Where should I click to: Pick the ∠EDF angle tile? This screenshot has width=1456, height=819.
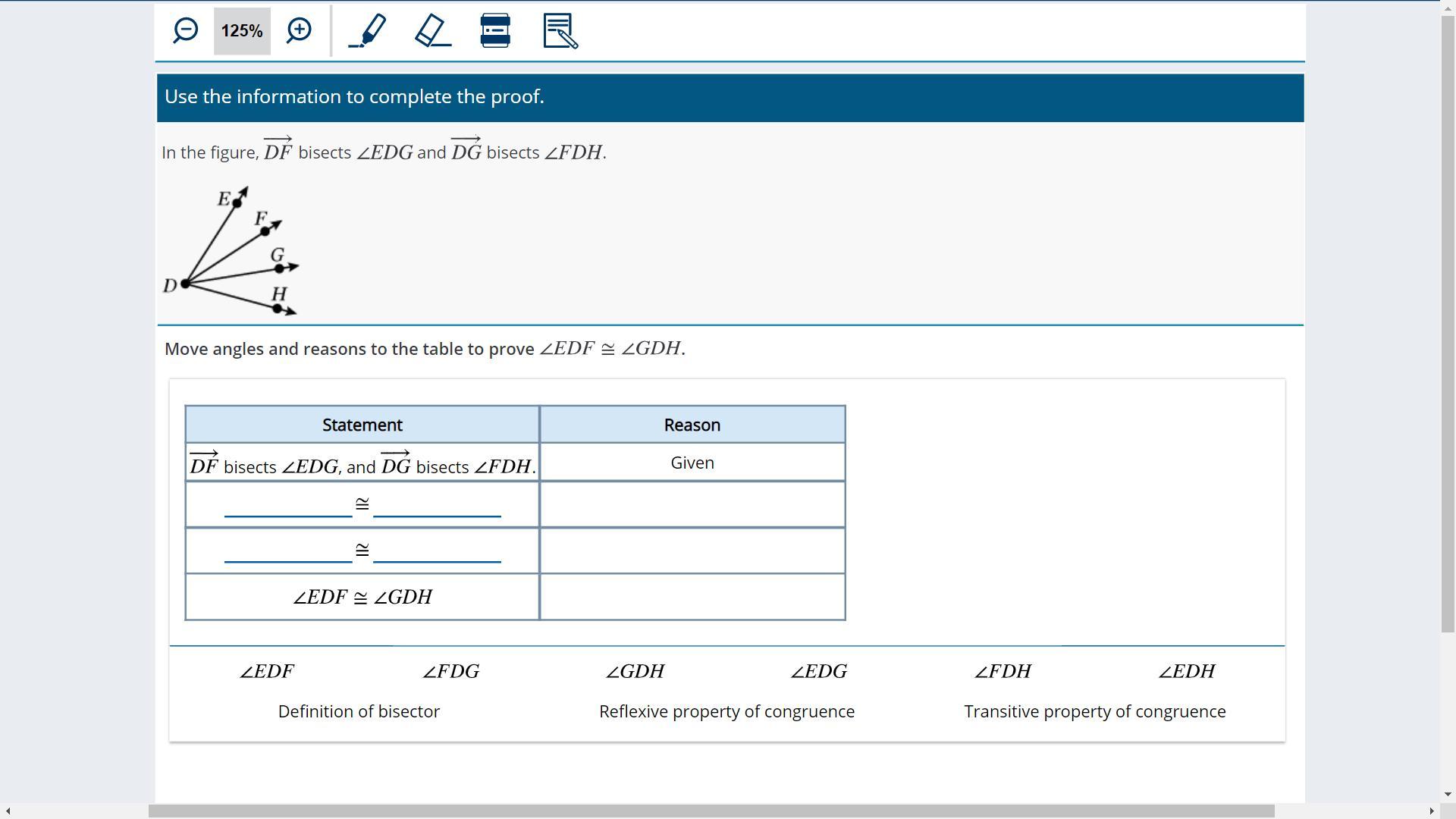coord(267,672)
